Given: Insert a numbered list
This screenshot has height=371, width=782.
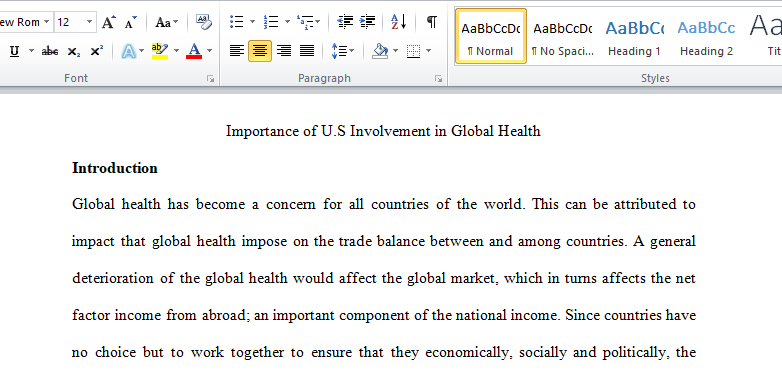Looking at the screenshot, I should click(x=271, y=22).
